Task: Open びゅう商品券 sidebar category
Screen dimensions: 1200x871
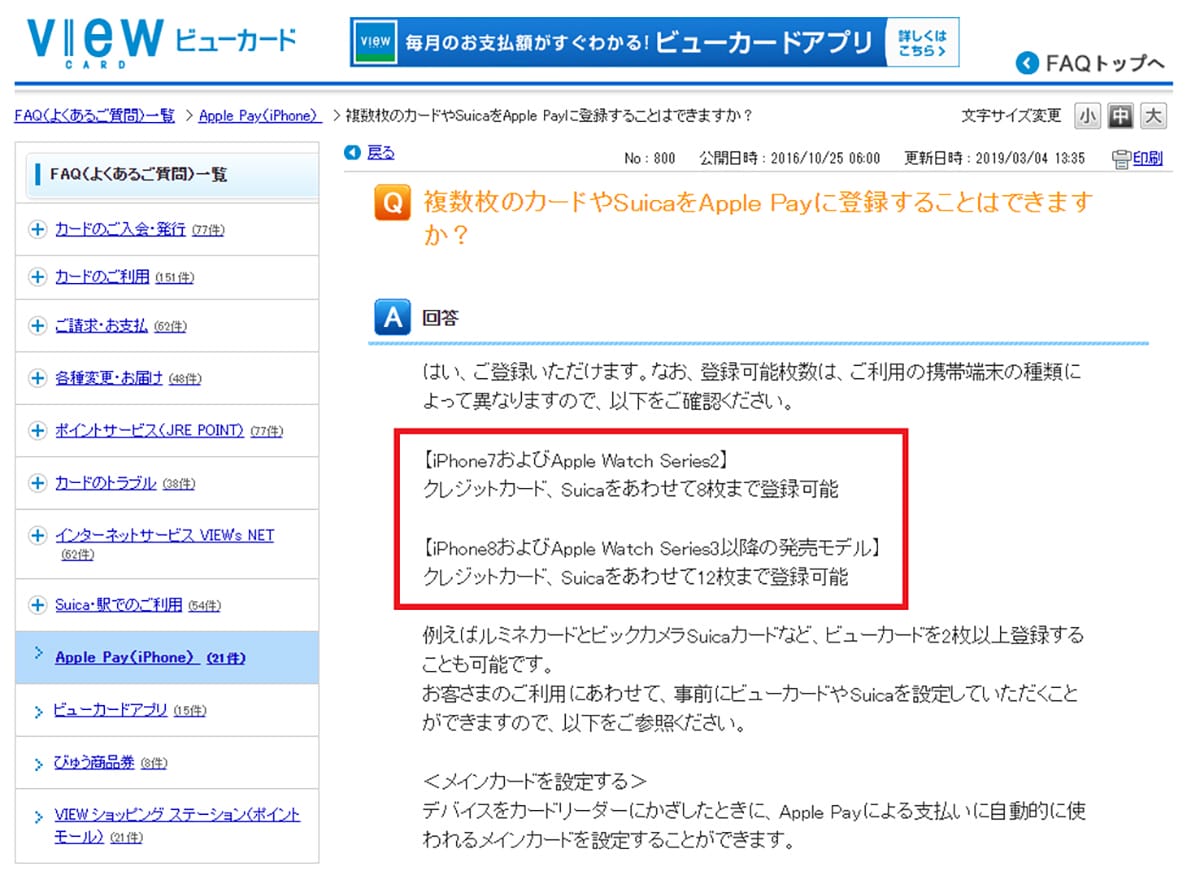Action: pos(94,763)
